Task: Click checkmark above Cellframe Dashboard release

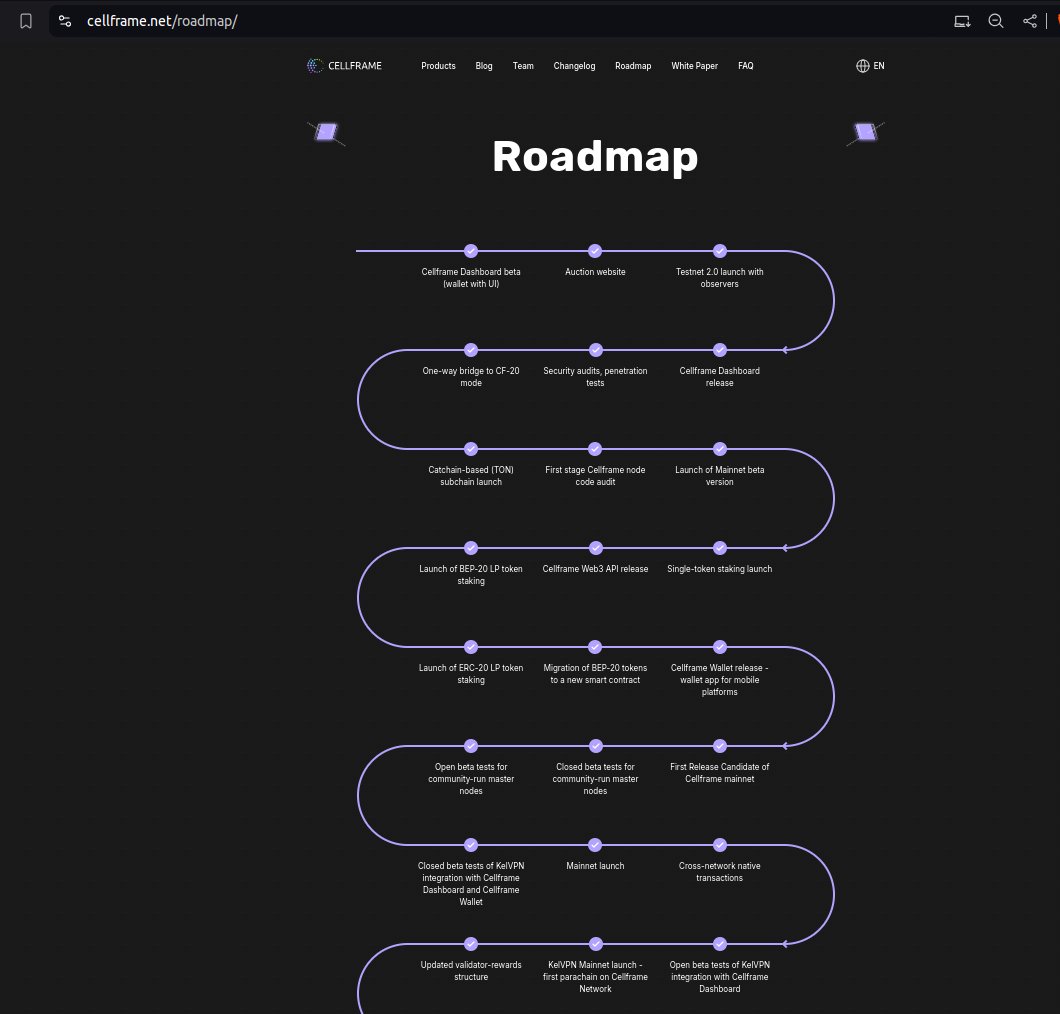Action: (720, 349)
